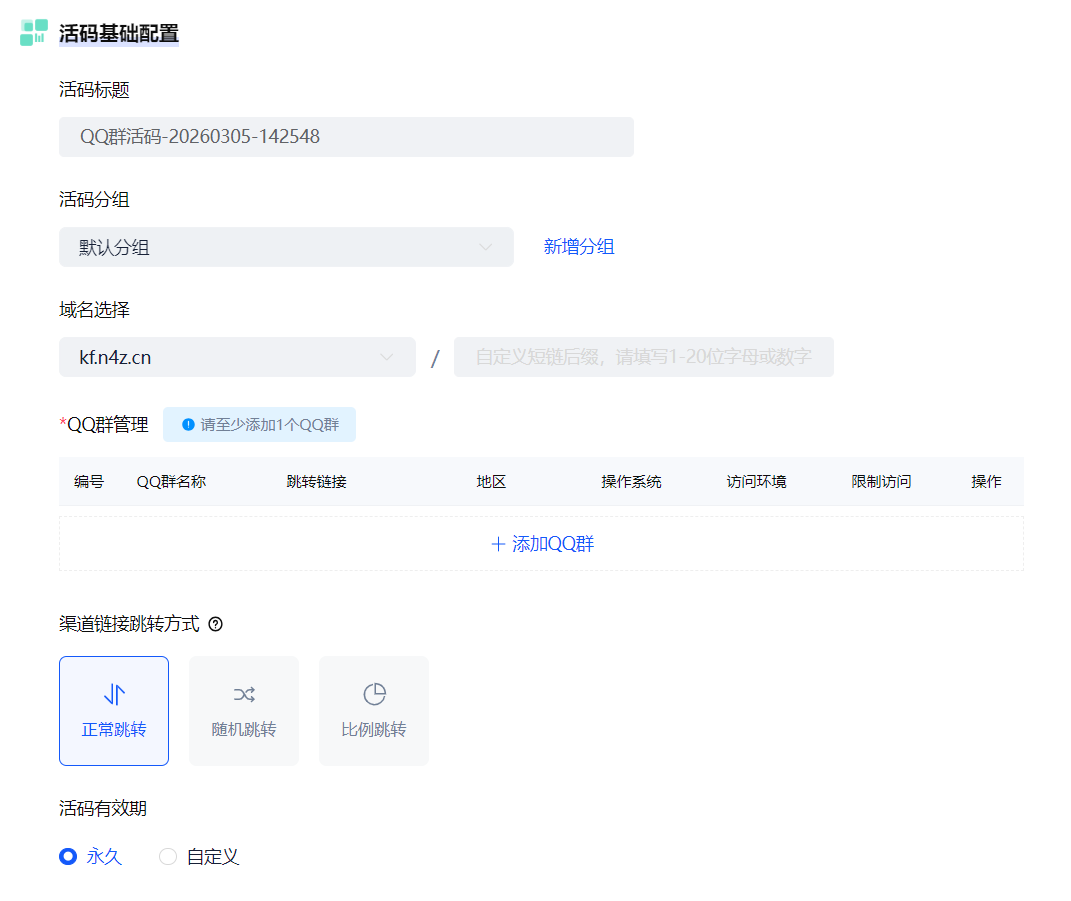
Task: Expand the kf.n4z.cn domain dropdown
Action: coord(237,357)
